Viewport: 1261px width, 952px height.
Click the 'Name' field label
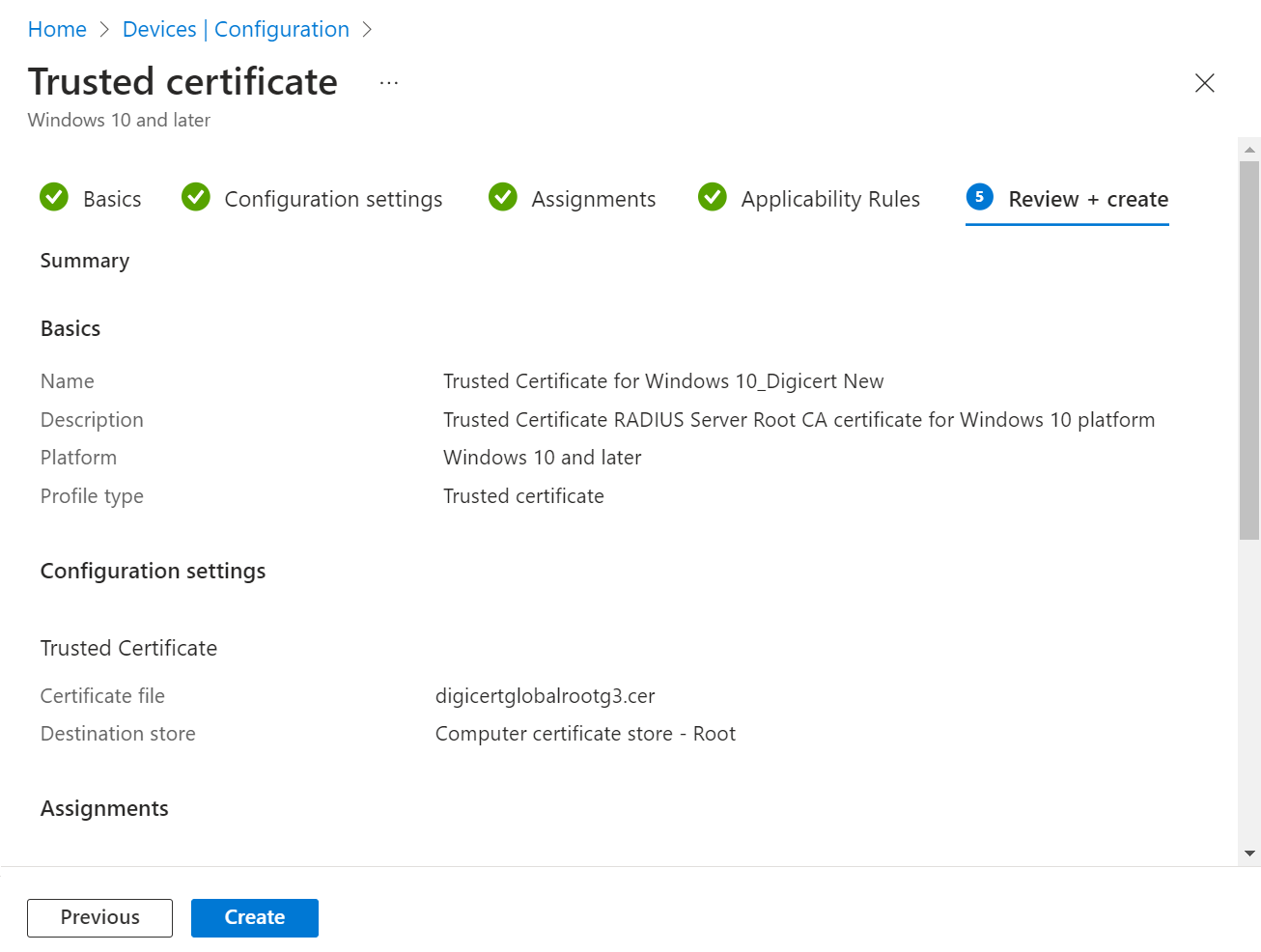pyautogui.click(x=68, y=381)
